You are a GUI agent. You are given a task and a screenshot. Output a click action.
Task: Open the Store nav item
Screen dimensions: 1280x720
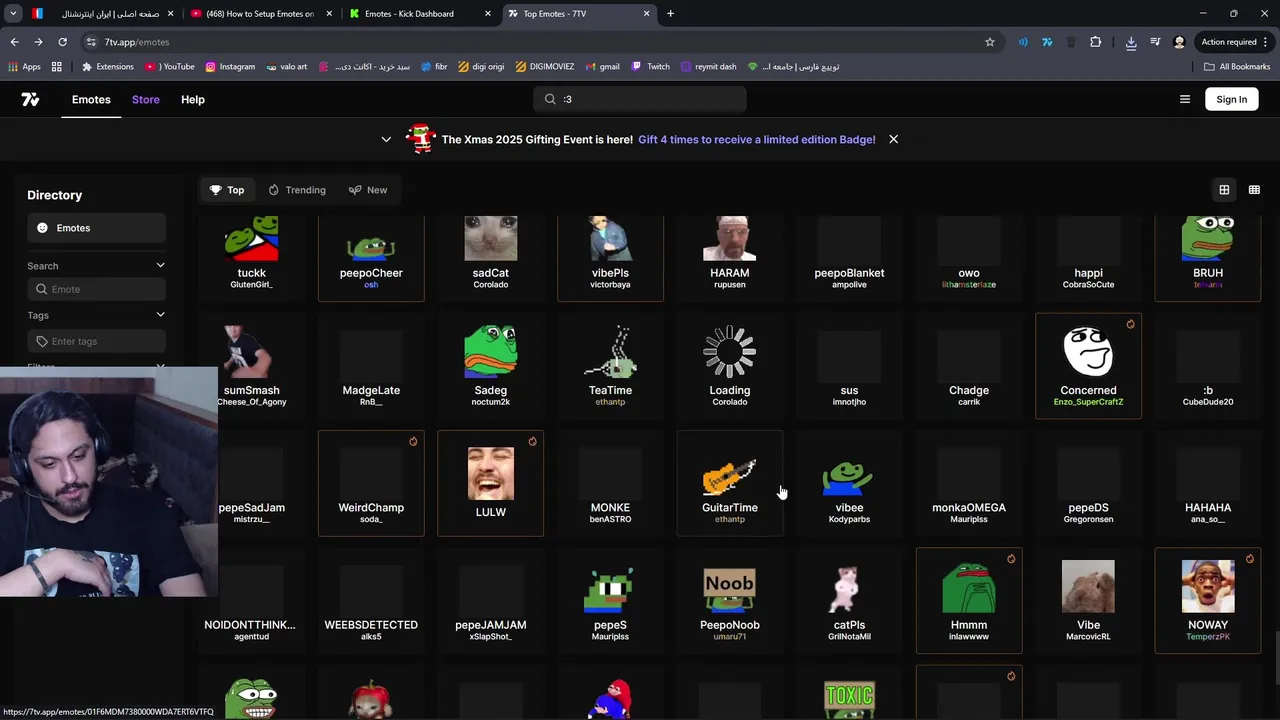point(146,99)
